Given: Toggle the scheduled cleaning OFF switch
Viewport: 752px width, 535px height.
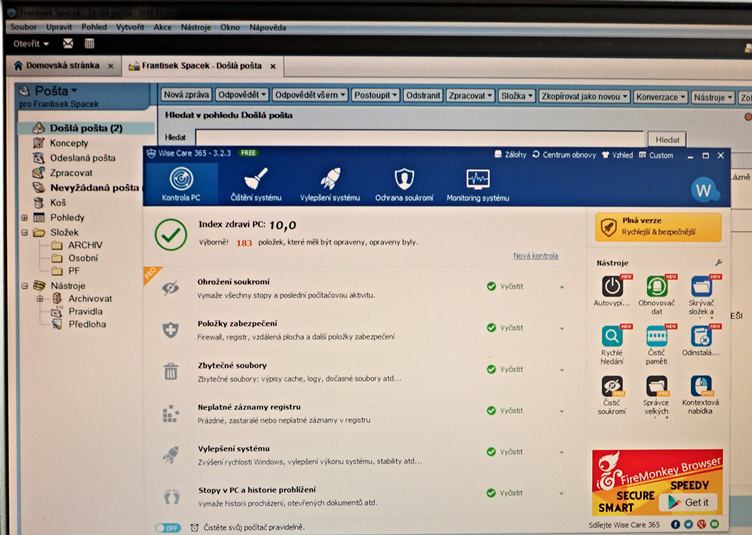Looking at the screenshot, I should tap(168, 528).
